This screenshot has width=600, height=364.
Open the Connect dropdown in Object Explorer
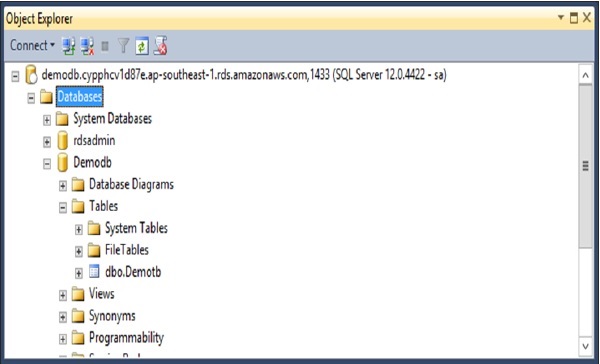[33, 45]
